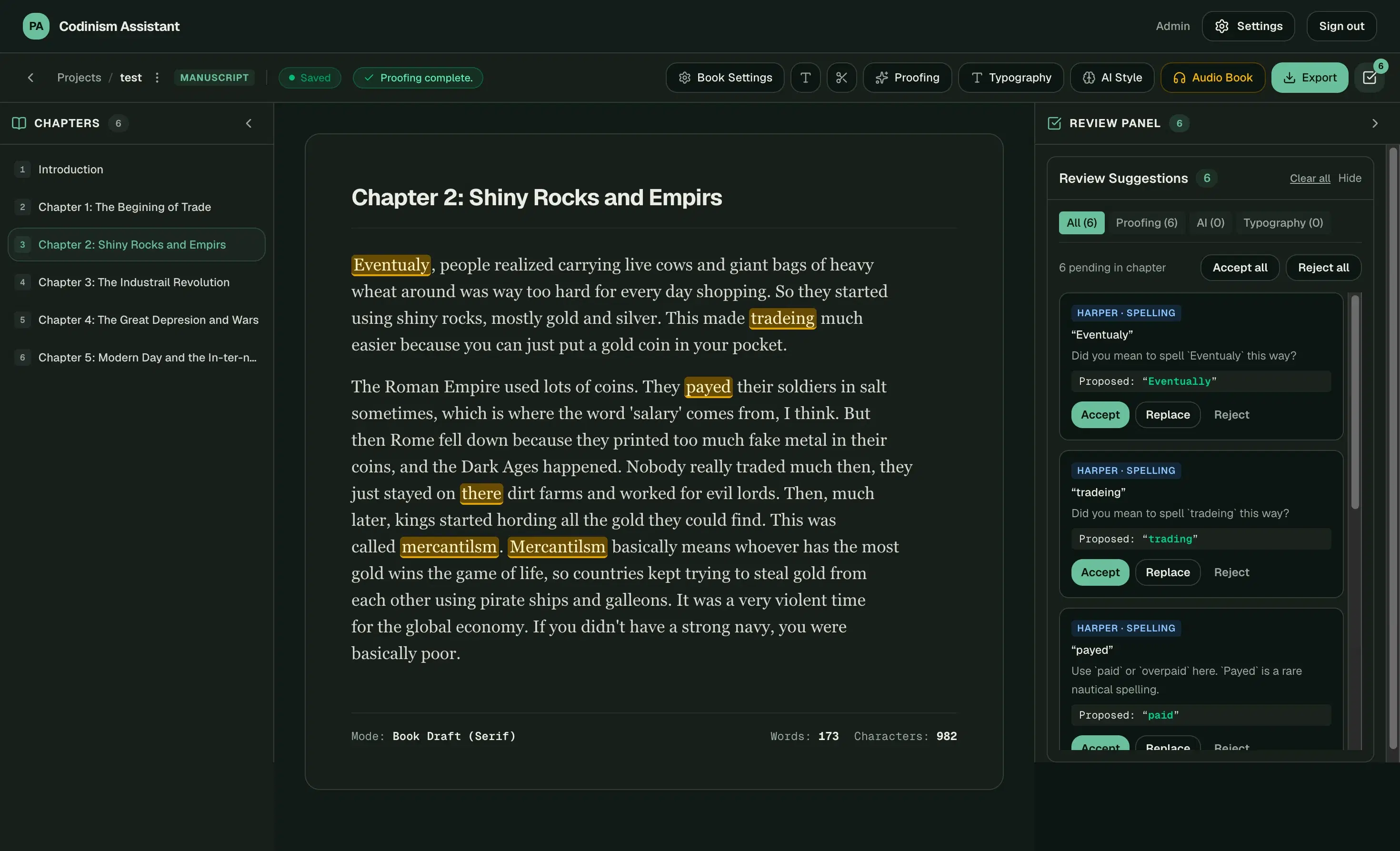This screenshot has height=851, width=1400.
Task: Click the highlighted word 'mercantilsm' (lowercase)
Action: [x=449, y=547]
